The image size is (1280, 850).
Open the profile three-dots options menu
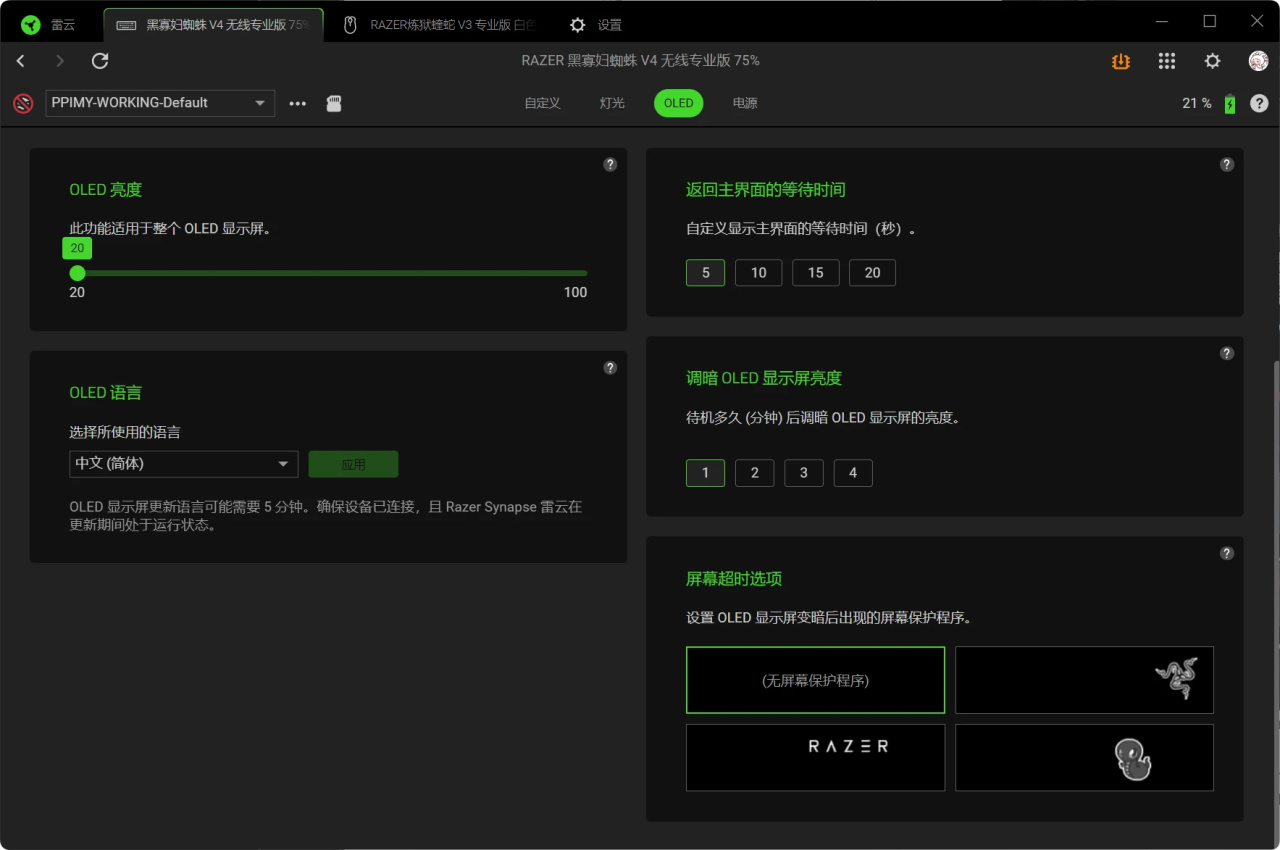298,103
